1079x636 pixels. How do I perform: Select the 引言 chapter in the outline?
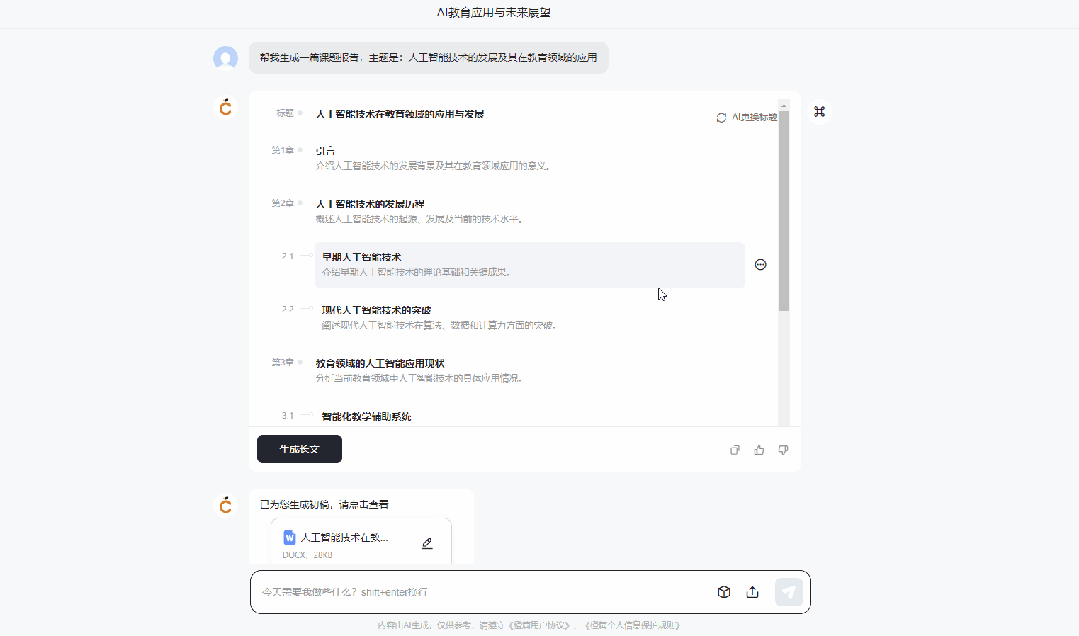coord(326,150)
